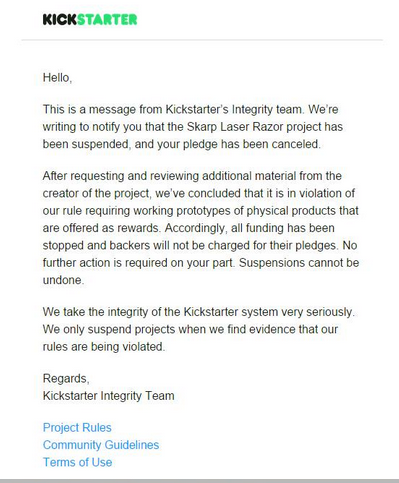Click the gray bar at the bottom
The image size is (399, 483).
[x=199, y=481]
